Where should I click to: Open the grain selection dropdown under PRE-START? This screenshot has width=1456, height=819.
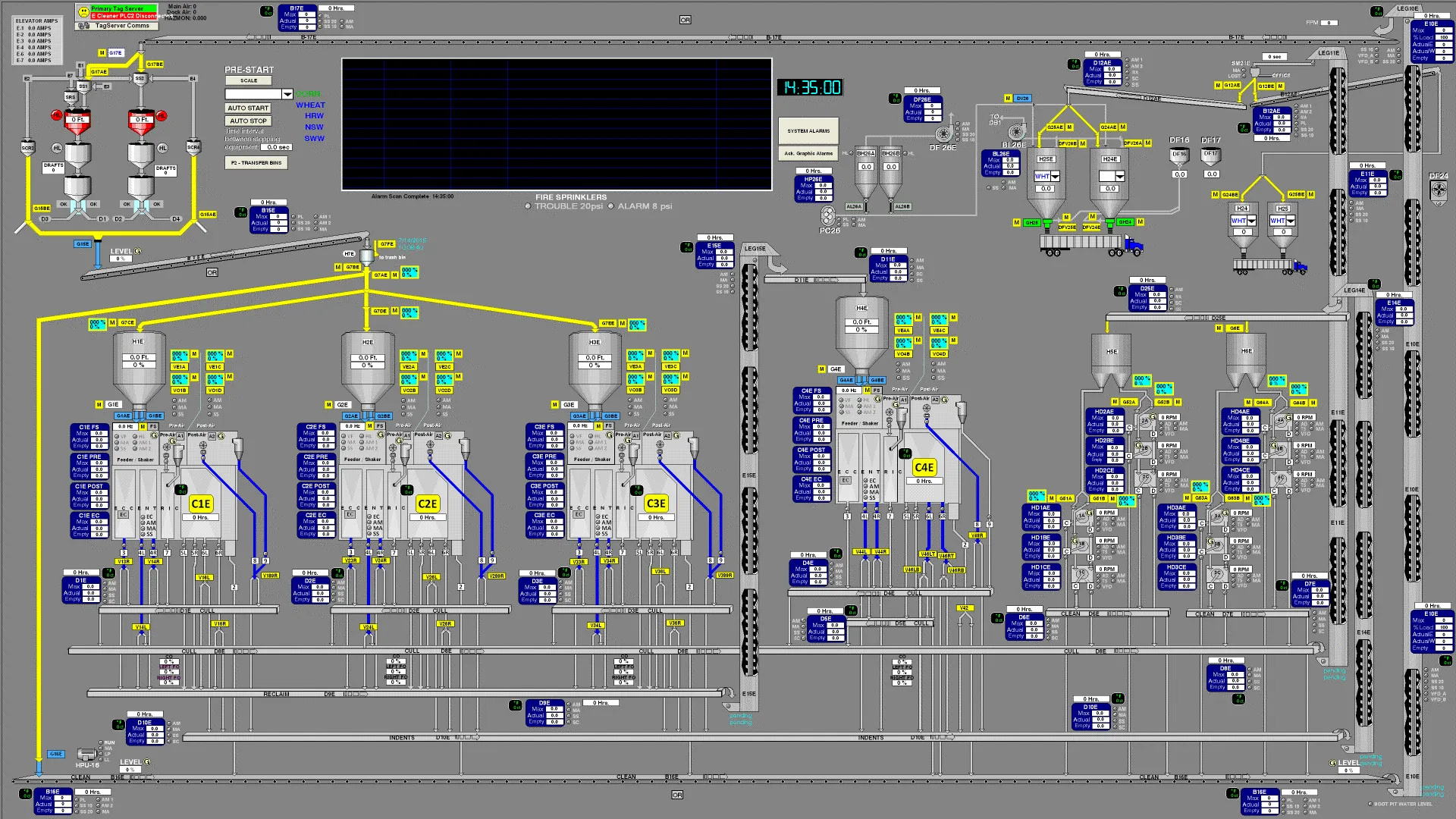pyautogui.click(x=287, y=94)
